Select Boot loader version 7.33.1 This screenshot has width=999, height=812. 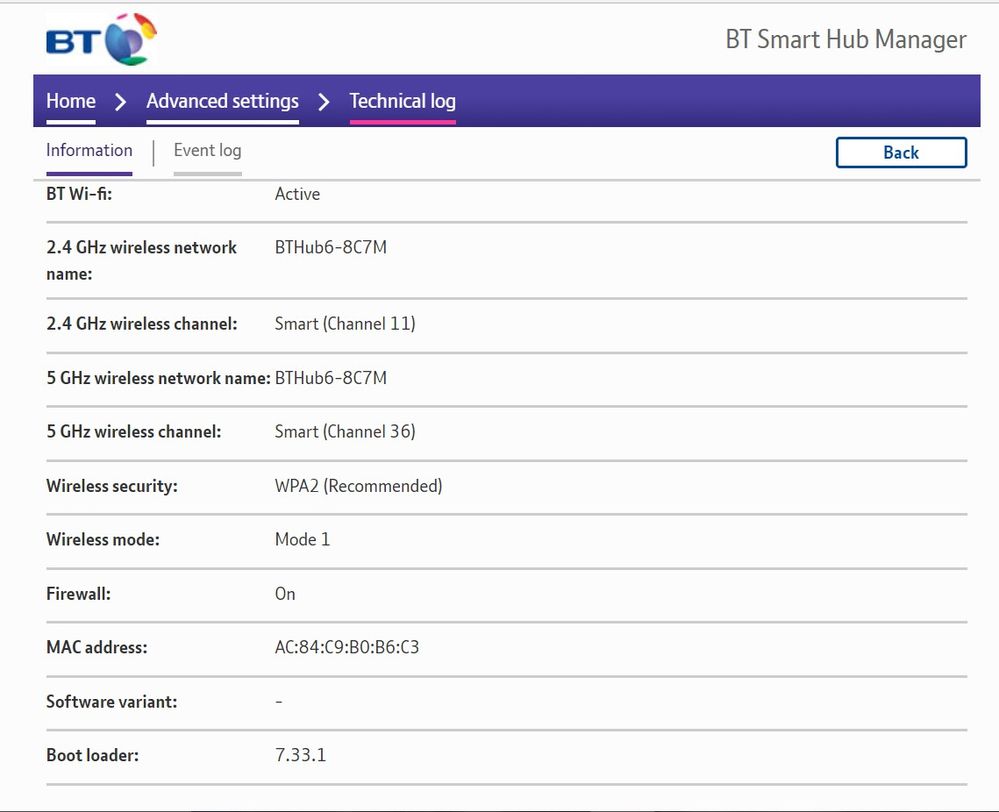[300, 755]
